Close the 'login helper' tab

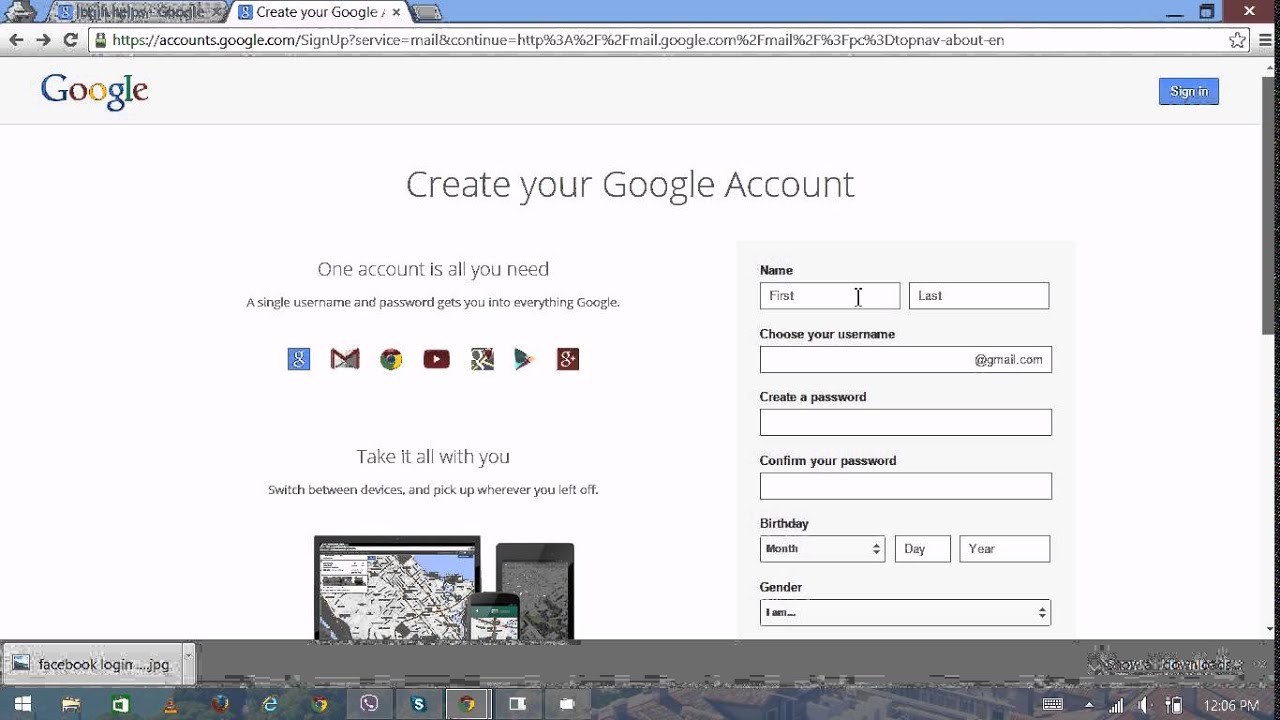pos(218,13)
